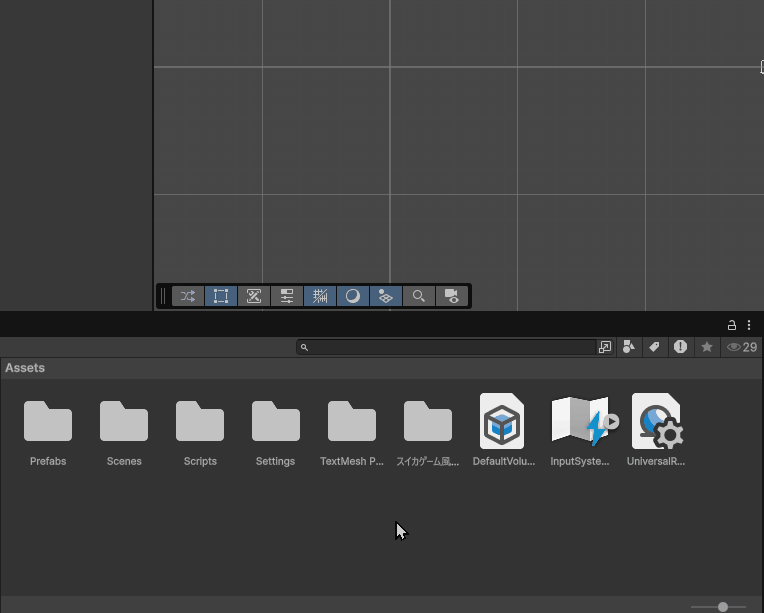The height and width of the screenshot is (613, 764).
Task: Toggle hidden packages visibility eye 29
Action: [742, 347]
